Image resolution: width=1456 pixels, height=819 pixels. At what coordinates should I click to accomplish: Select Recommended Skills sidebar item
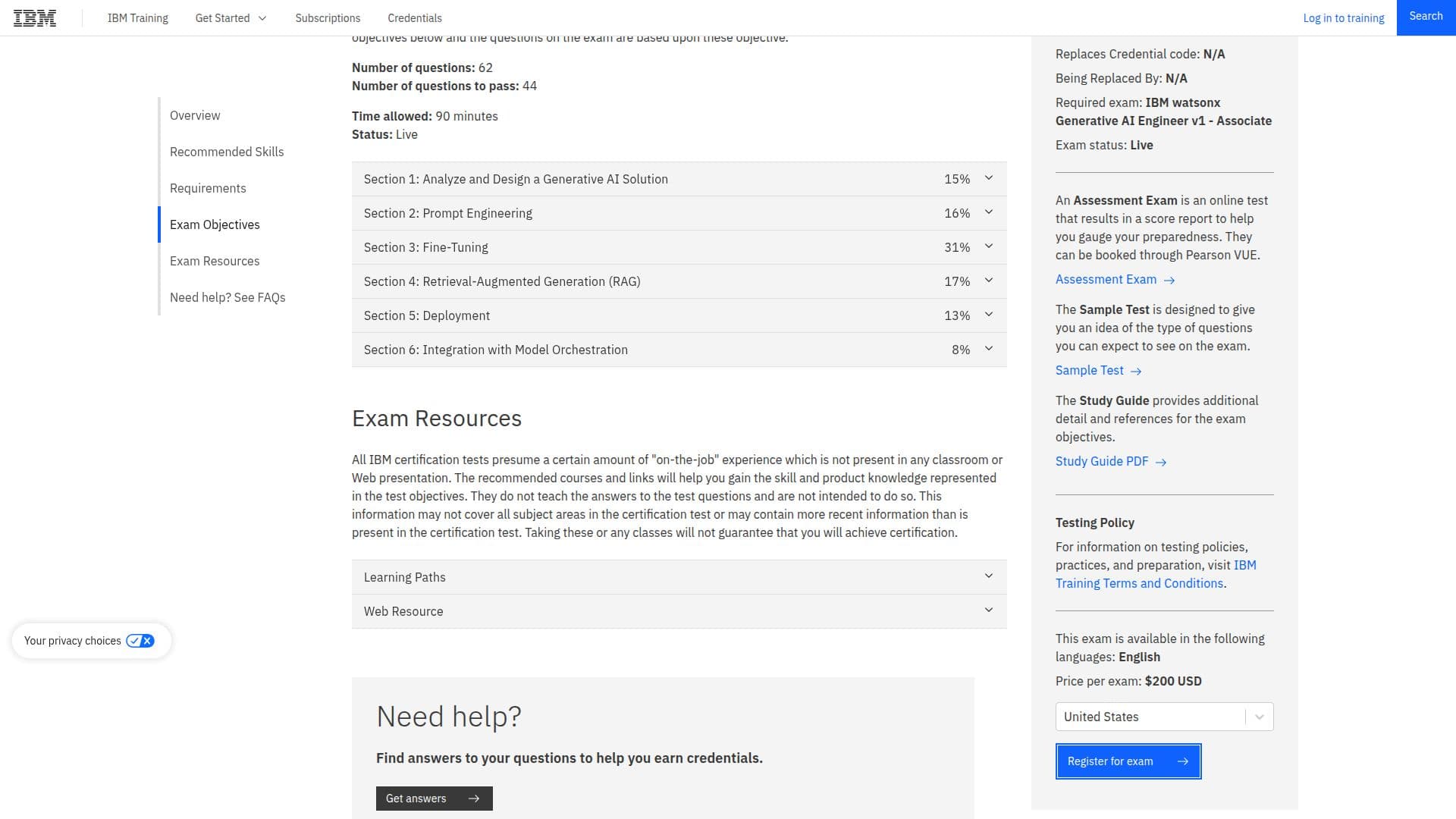(227, 152)
